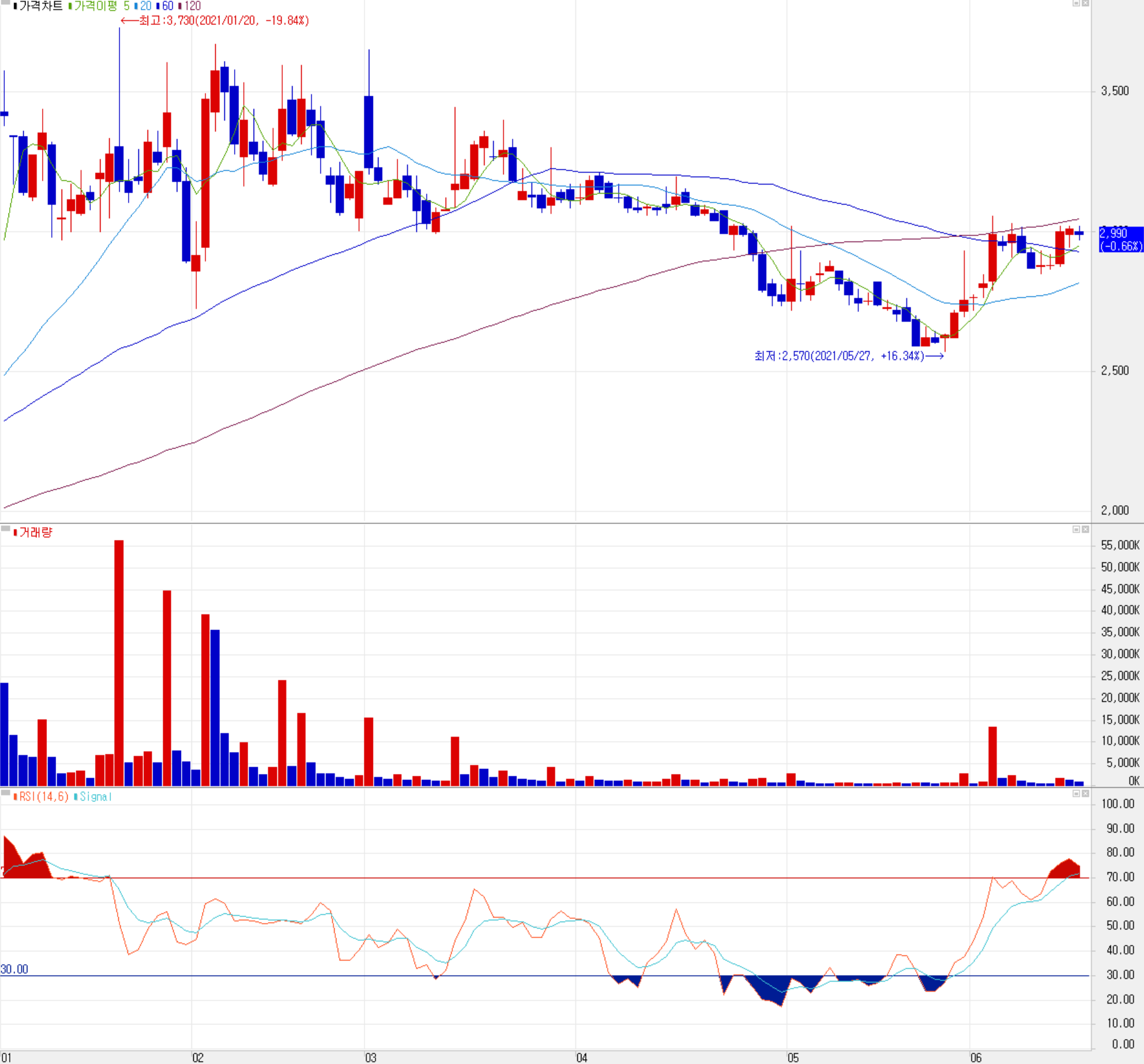Image resolution: width=1144 pixels, height=1064 pixels.
Task: Click the 70.00 RSI axis label
Action: coord(1120,878)
